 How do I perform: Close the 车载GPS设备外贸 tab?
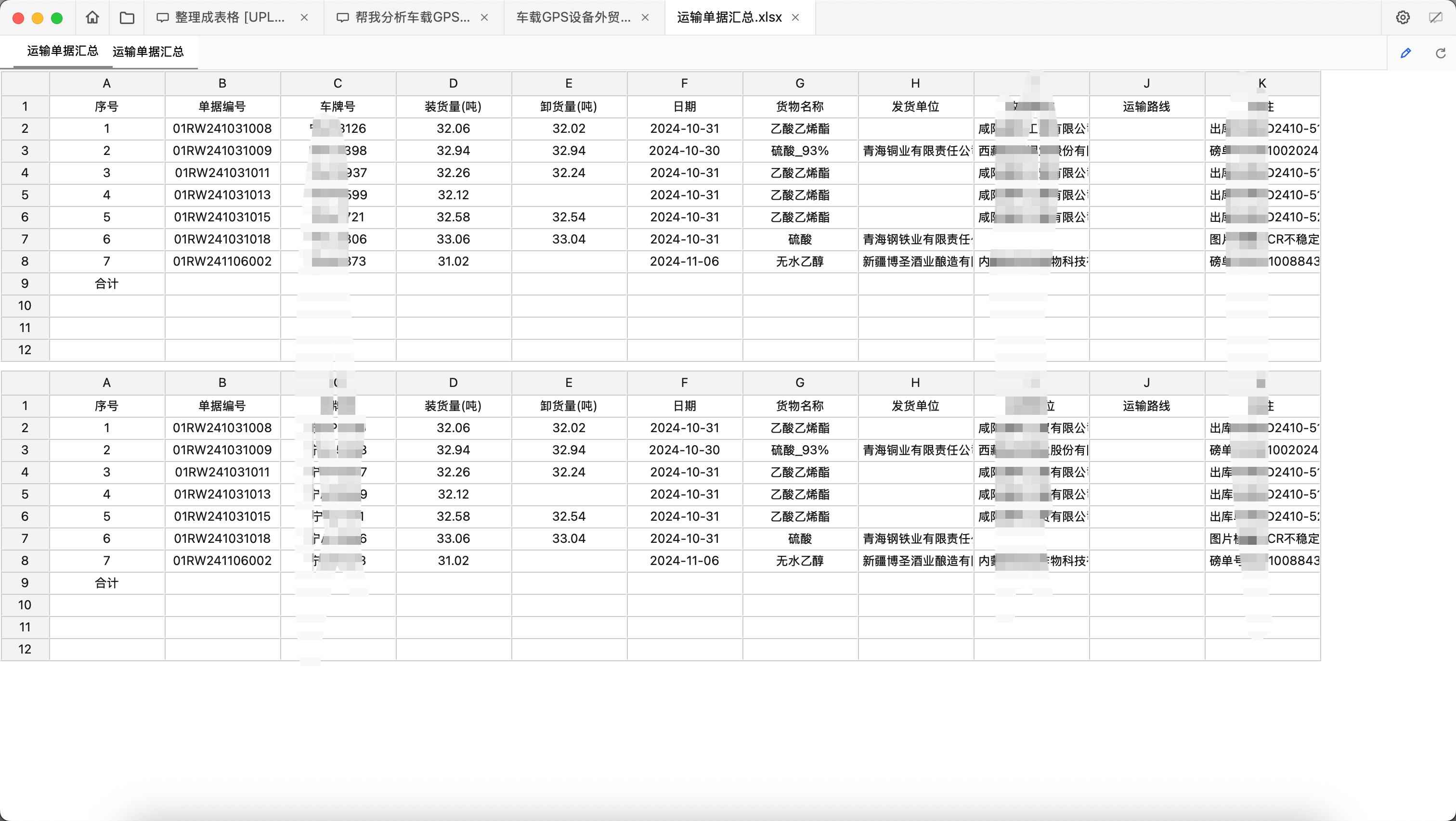645,17
